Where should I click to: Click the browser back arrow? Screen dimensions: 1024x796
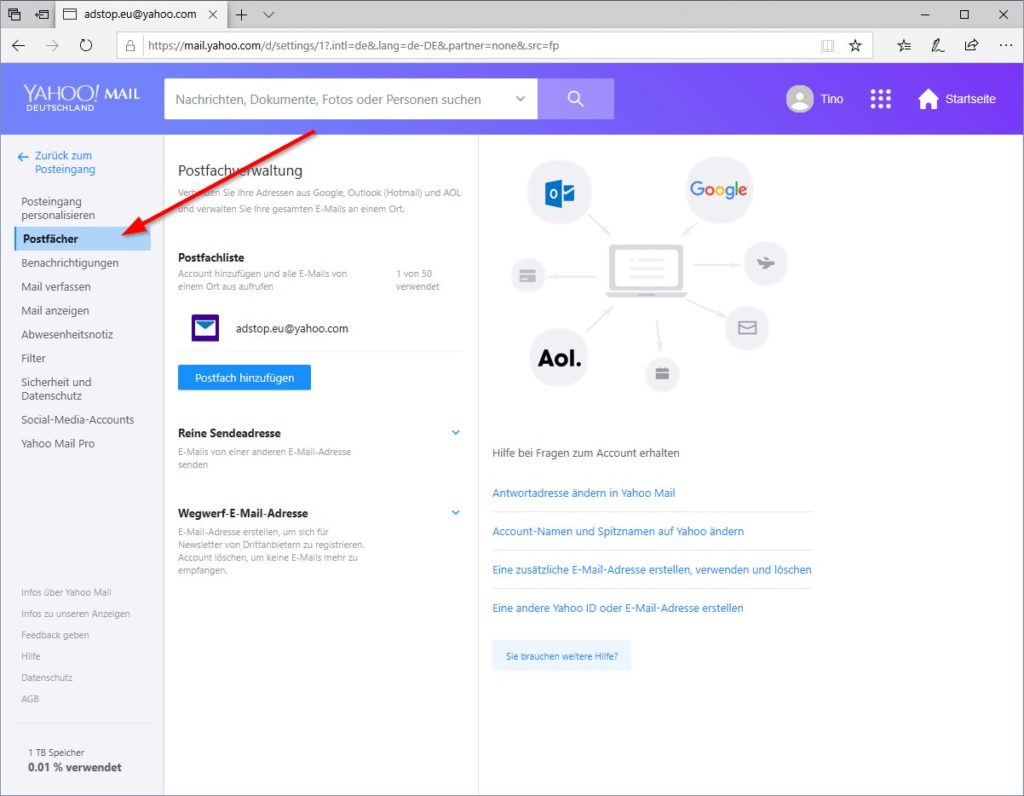[x=18, y=46]
